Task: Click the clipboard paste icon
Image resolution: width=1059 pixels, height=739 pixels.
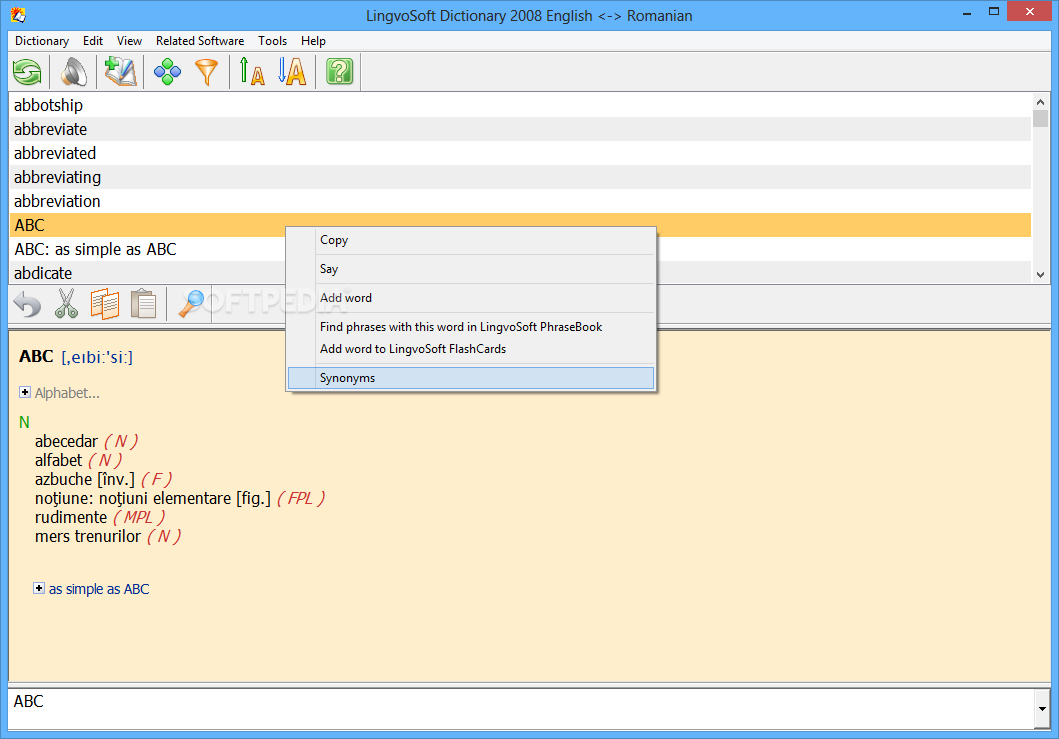Action: (x=143, y=304)
